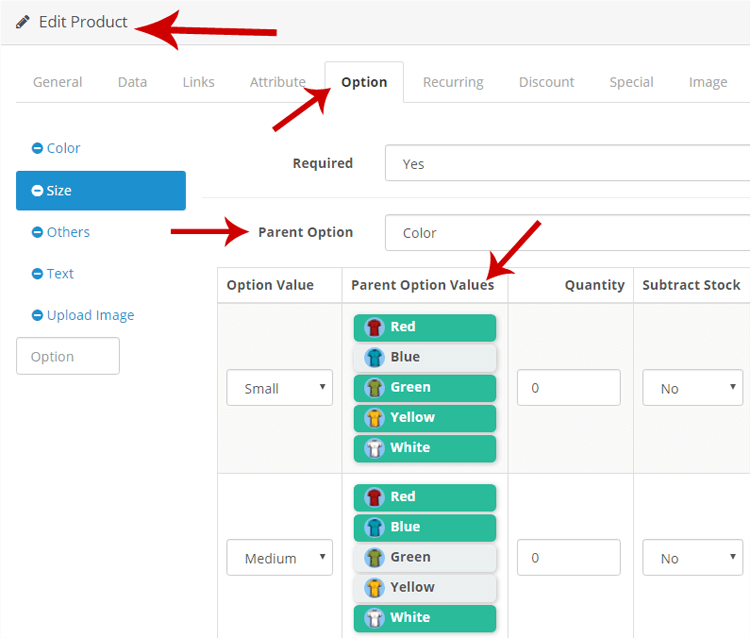Click the Option text field in sidebar
The height and width of the screenshot is (638, 750).
[68, 356]
